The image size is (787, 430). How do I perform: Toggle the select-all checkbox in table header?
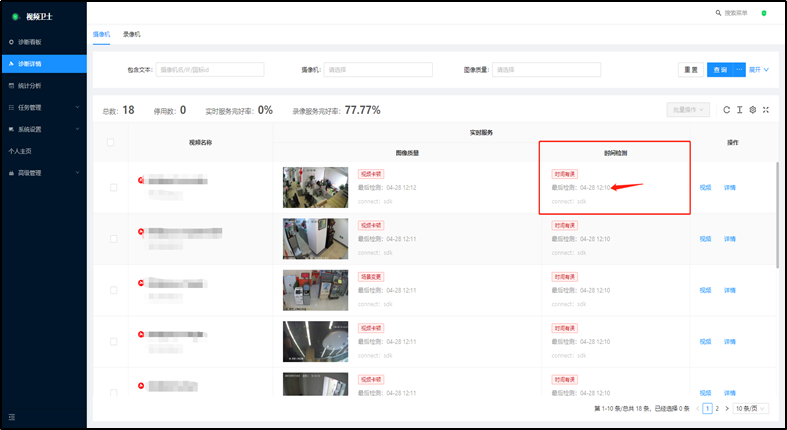110,142
